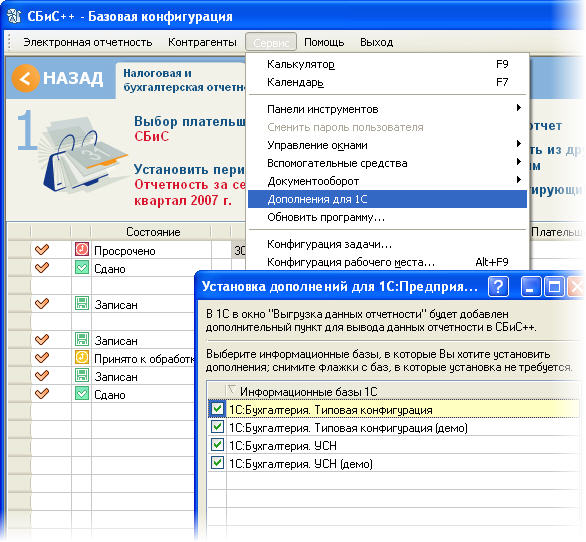Open the Сервис menu

point(271,42)
